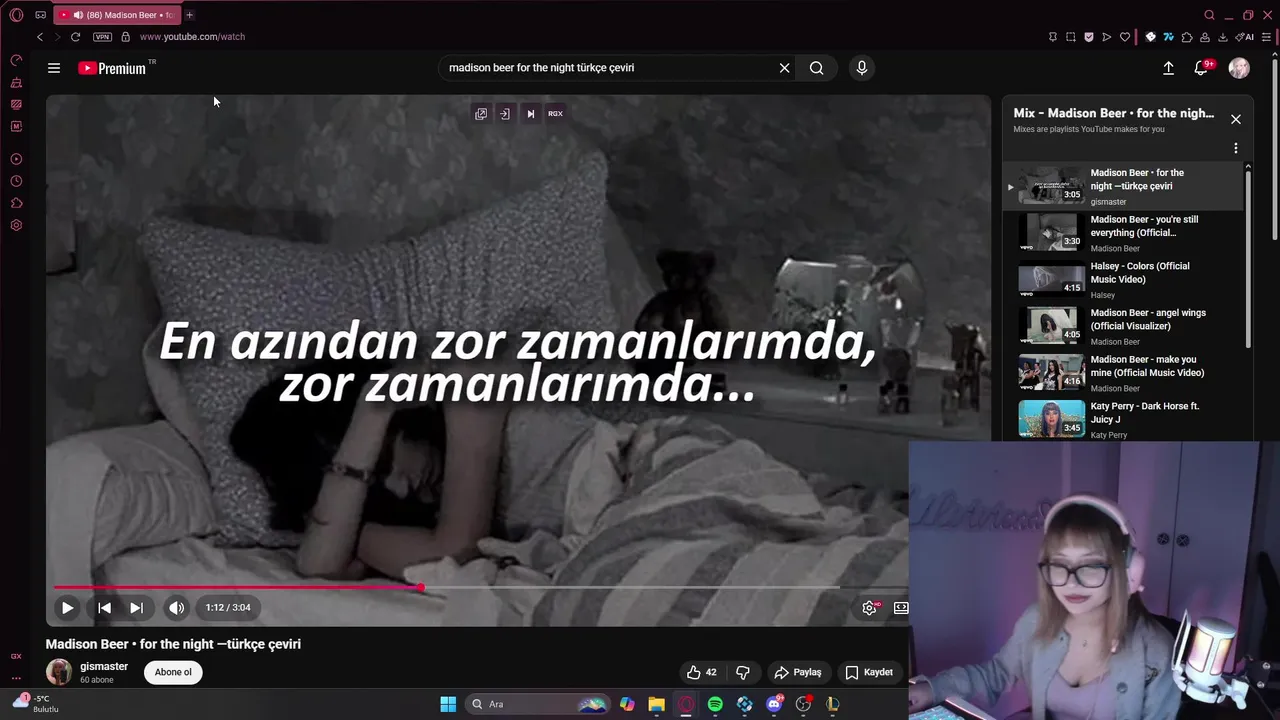Viewport: 1280px width, 720px height.
Task: Open the downloads toolbar icon
Action: click(1222, 37)
